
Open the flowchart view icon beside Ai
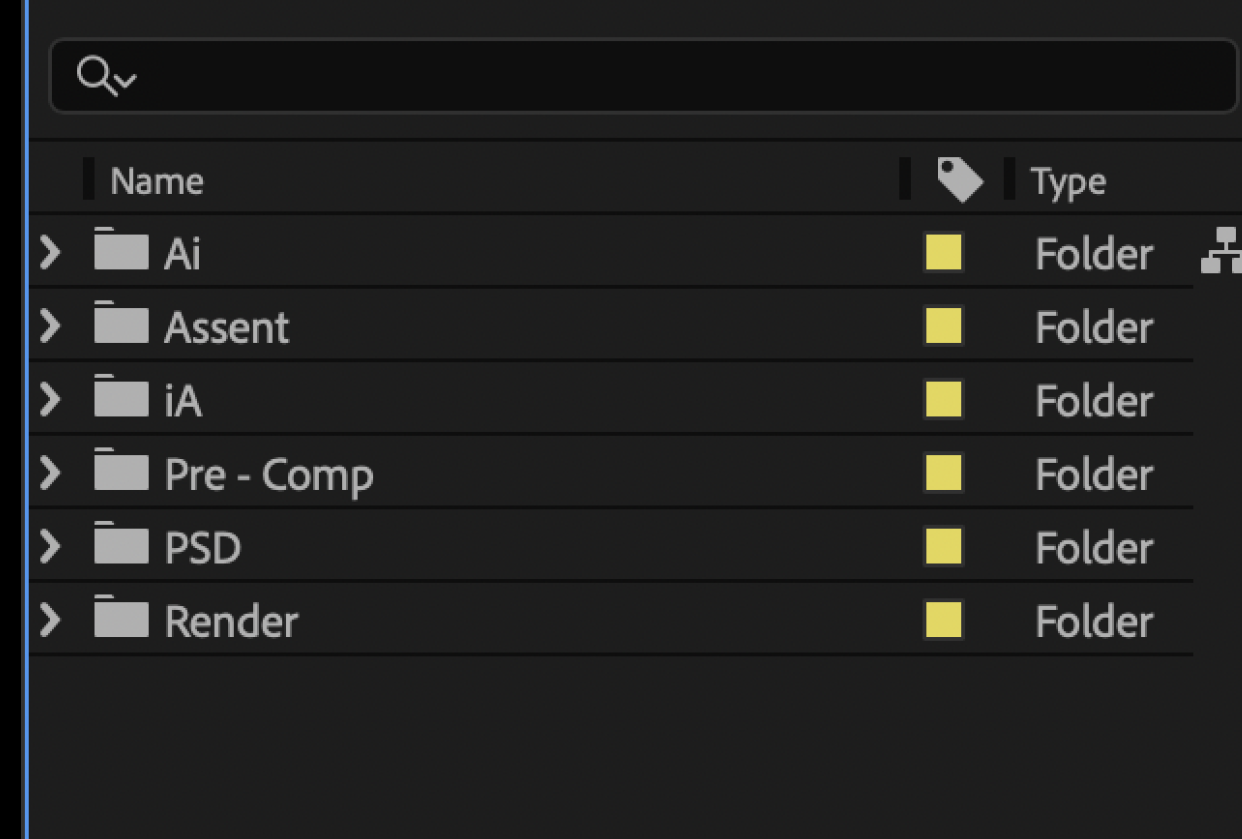coord(1221,250)
